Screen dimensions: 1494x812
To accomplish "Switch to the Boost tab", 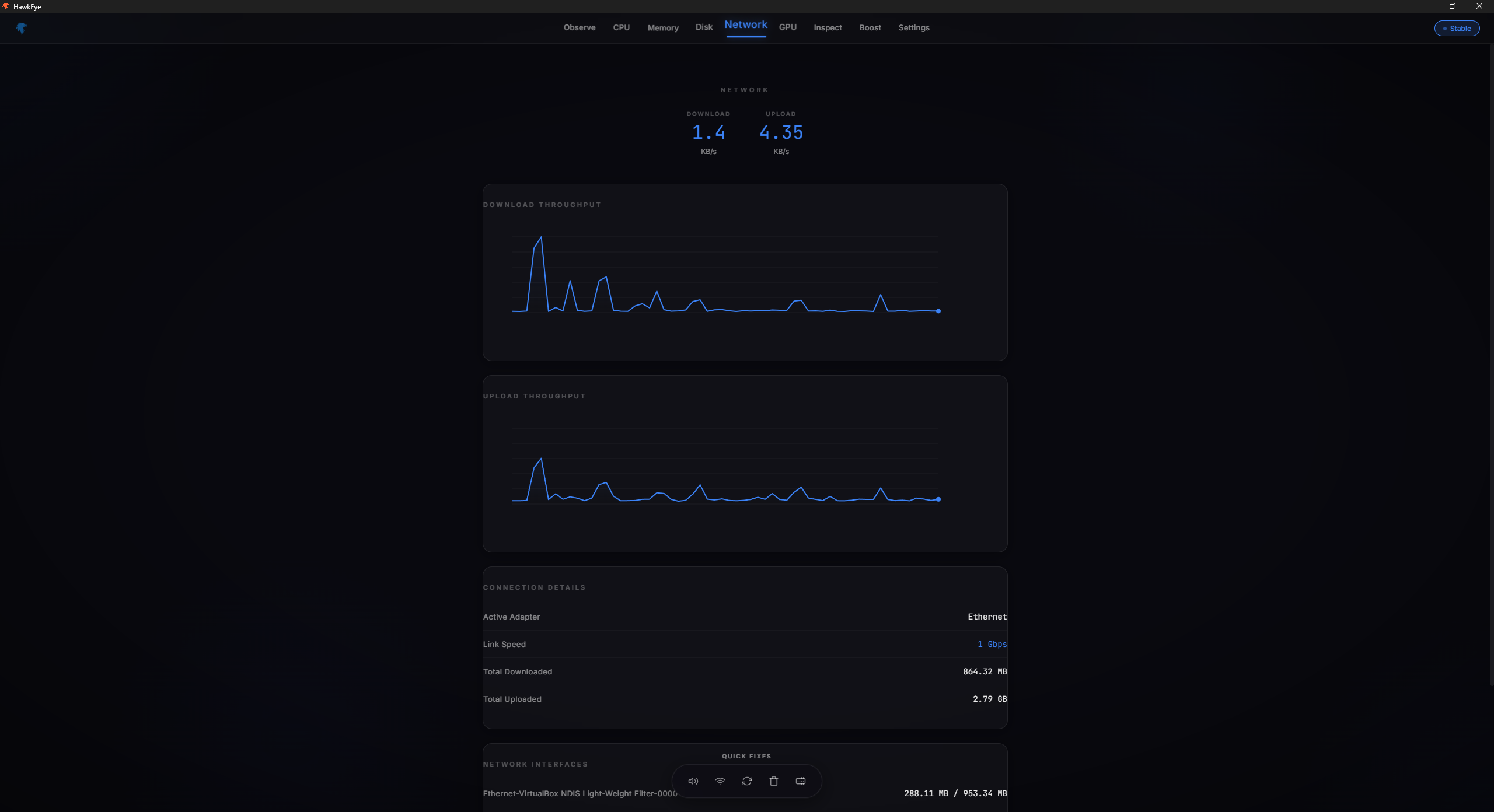I will point(870,27).
